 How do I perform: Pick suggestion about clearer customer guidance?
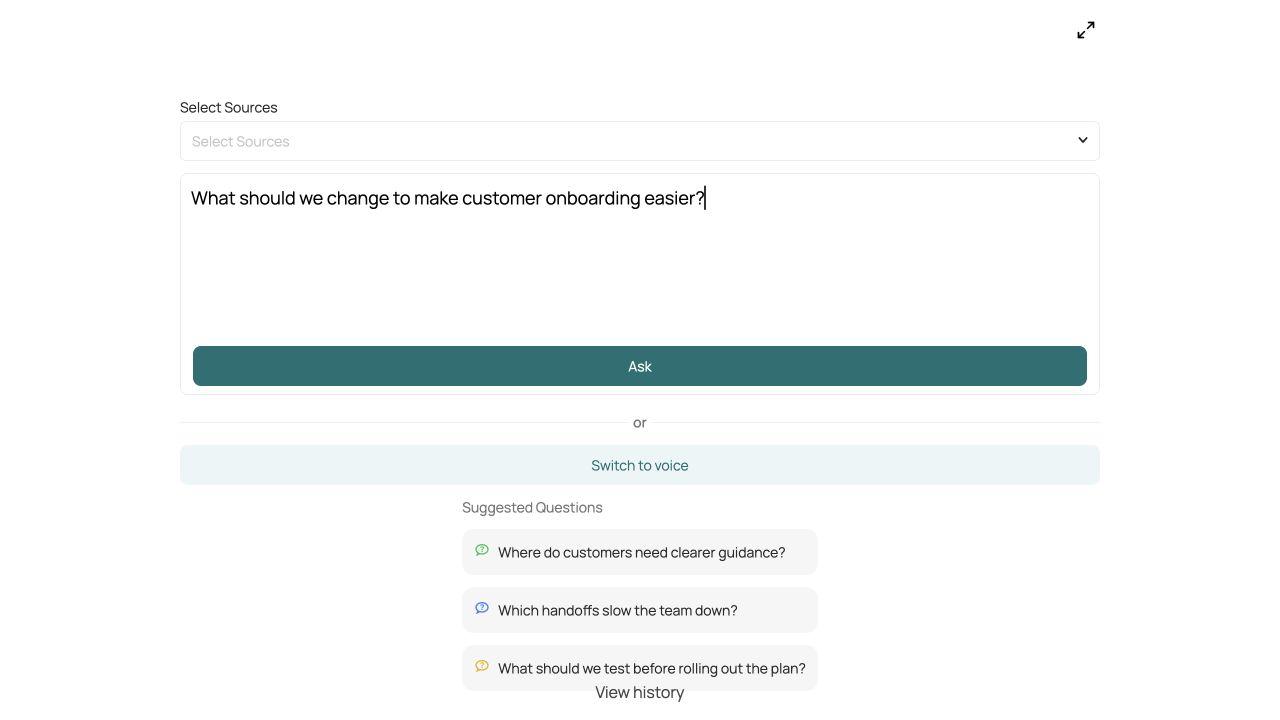640,552
